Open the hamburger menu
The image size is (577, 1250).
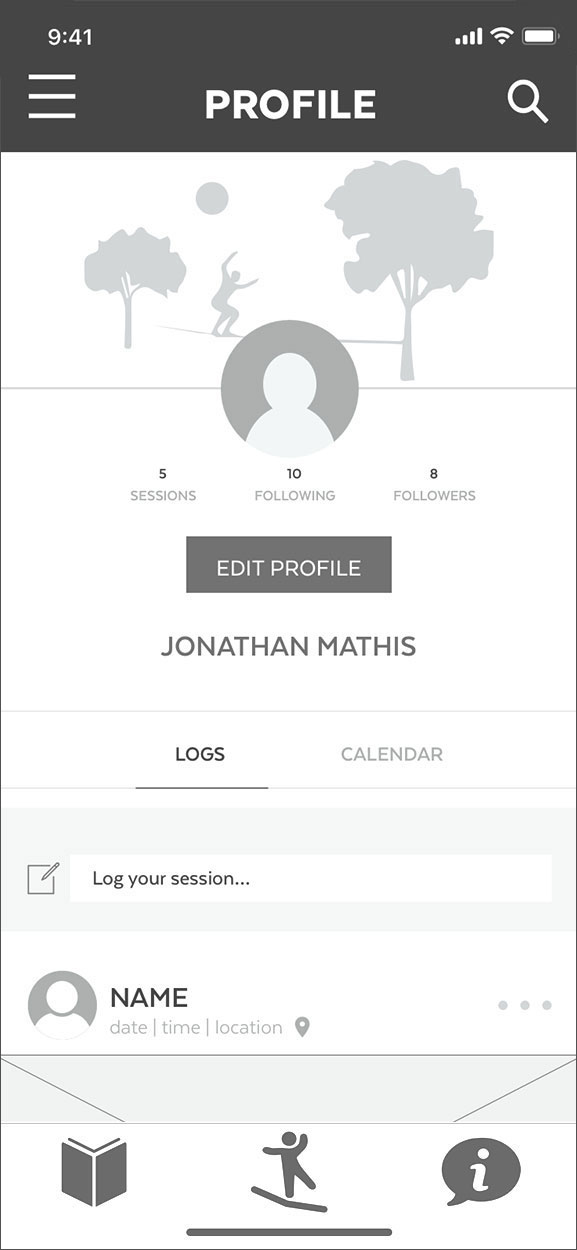pos(52,97)
